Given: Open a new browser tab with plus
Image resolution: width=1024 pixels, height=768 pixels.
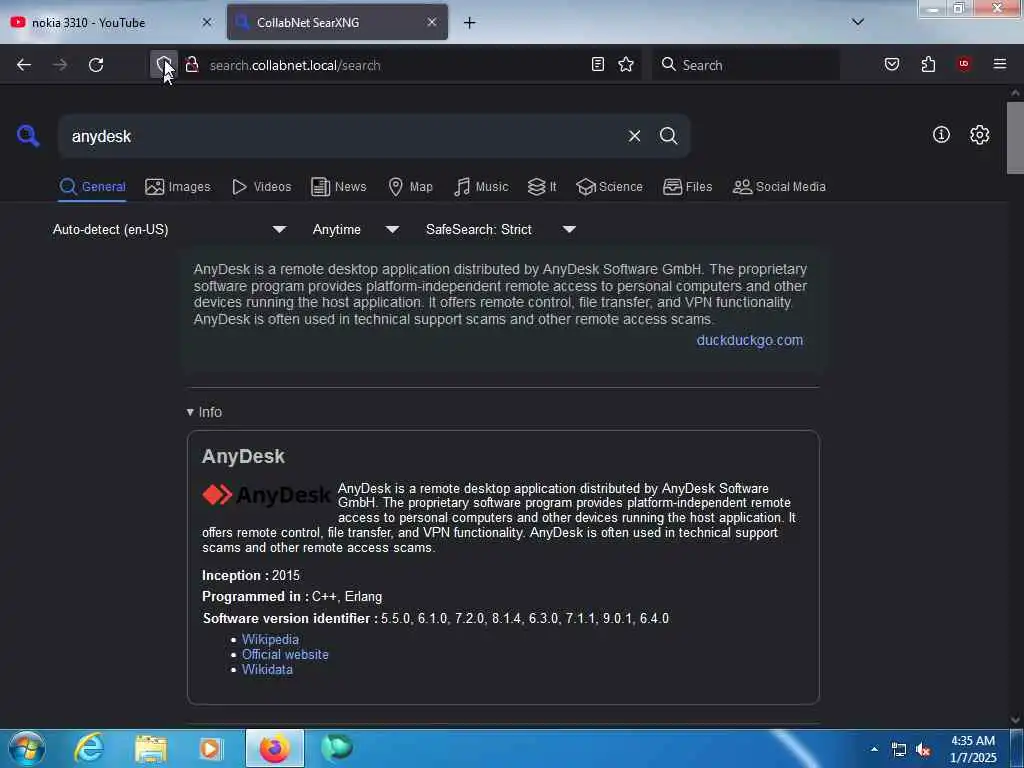Looking at the screenshot, I should click(x=470, y=23).
